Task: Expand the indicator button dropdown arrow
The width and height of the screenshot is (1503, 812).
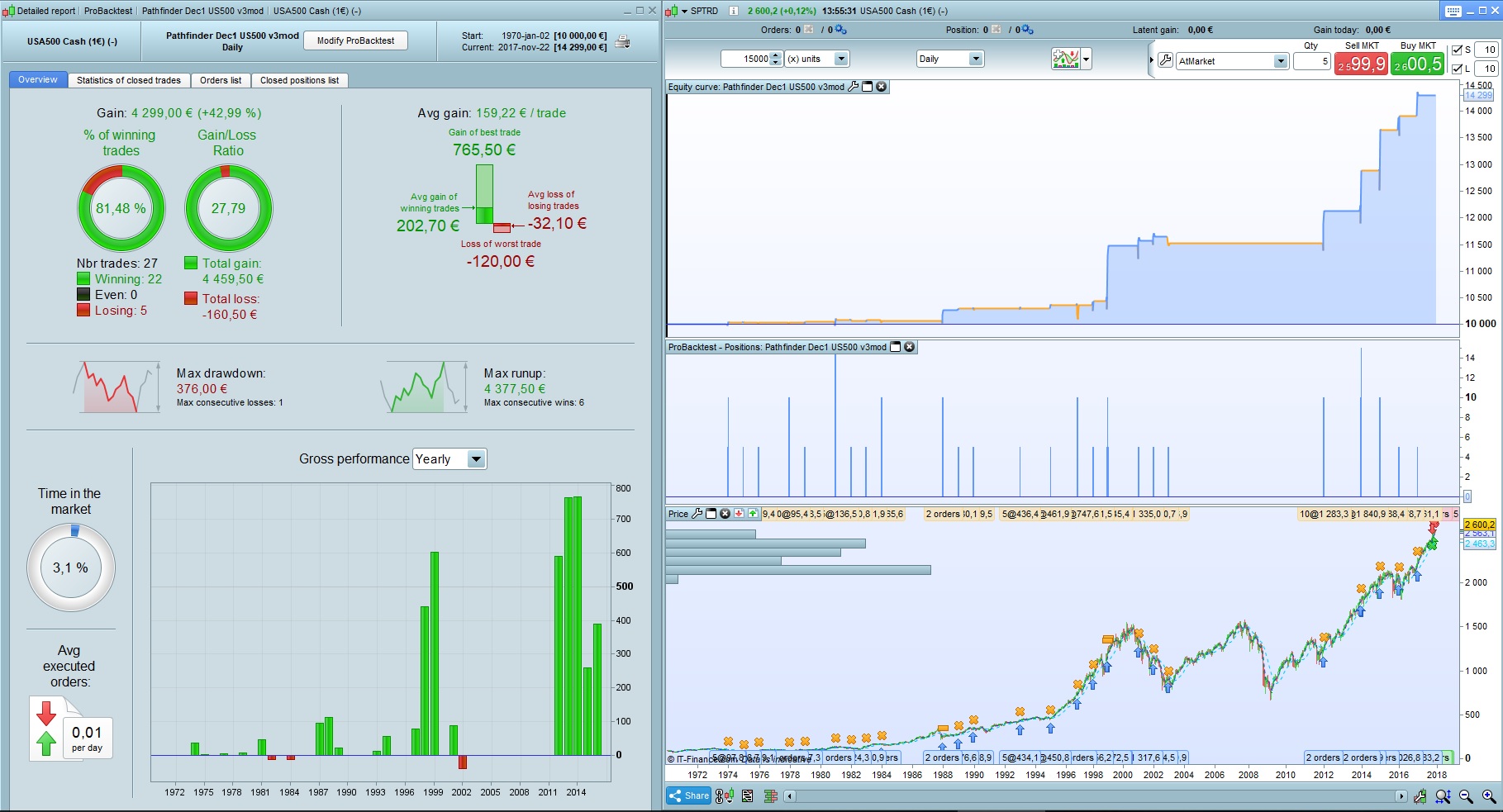Action: pyautogui.click(x=1086, y=59)
